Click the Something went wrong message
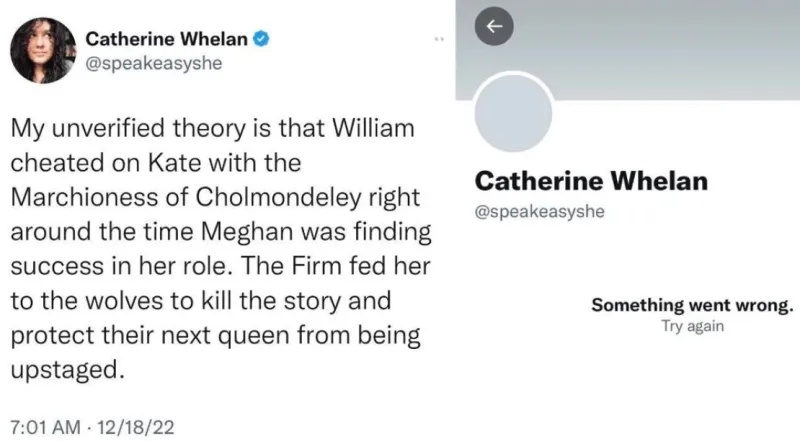This screenshot has width=800, height=442. [692, 305]
